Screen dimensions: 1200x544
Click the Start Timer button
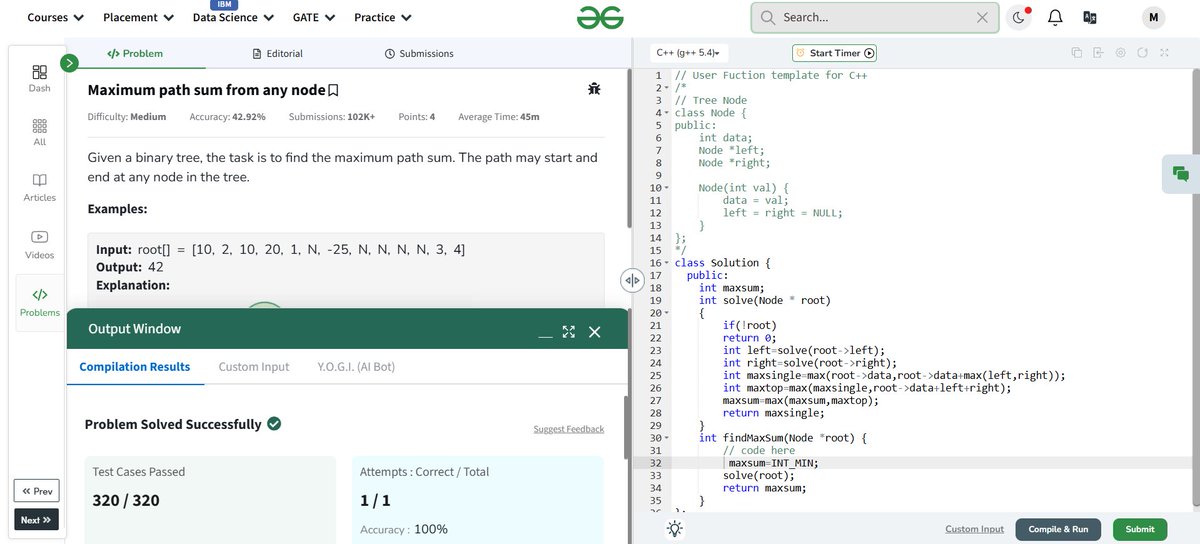[834, 53]
